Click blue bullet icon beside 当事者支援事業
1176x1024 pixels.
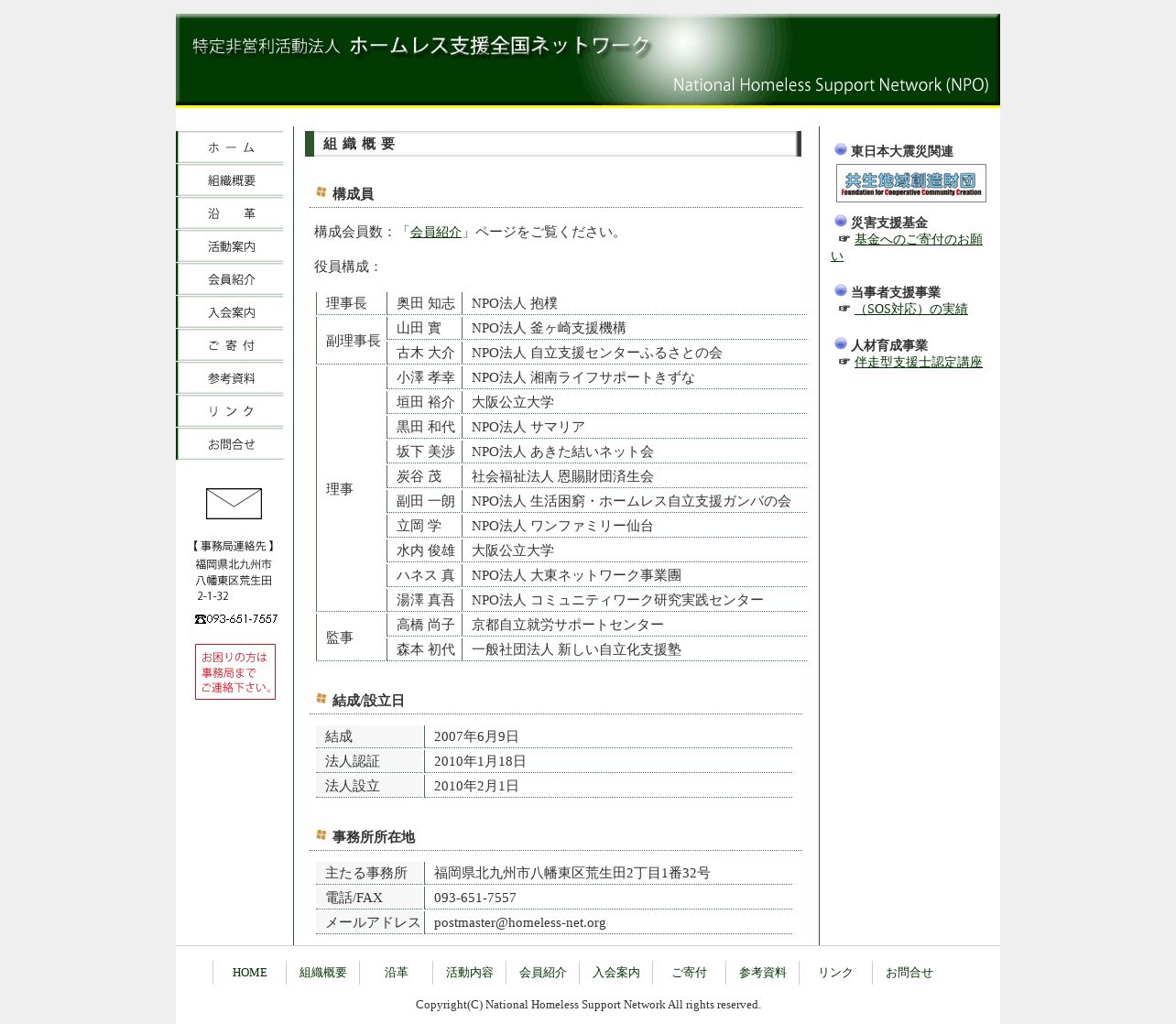coord(841,290)
